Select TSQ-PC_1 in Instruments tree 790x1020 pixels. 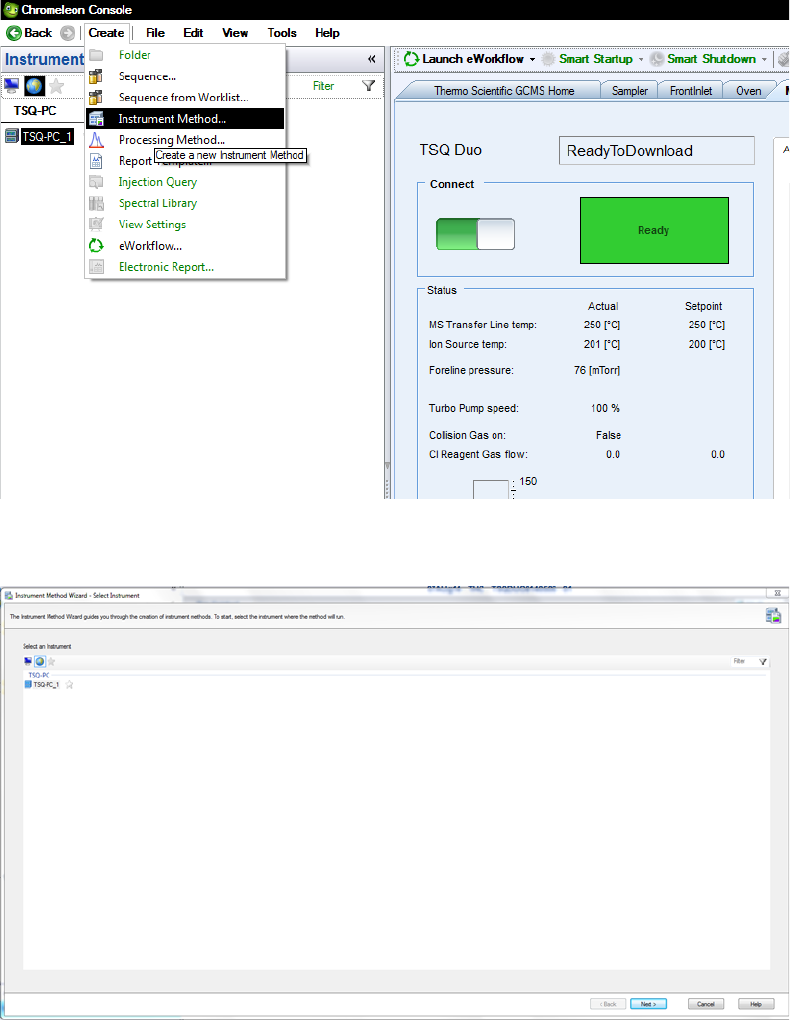pyautogui.click(x=47, y=137)
